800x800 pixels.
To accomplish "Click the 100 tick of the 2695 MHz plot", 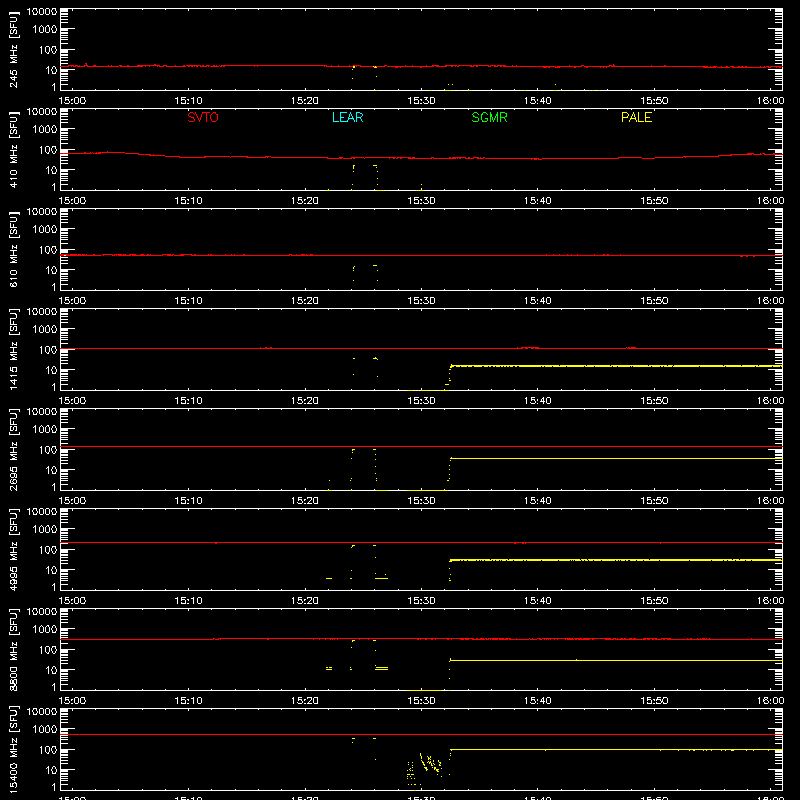I will pyautogui.click(x=48, y=450).
